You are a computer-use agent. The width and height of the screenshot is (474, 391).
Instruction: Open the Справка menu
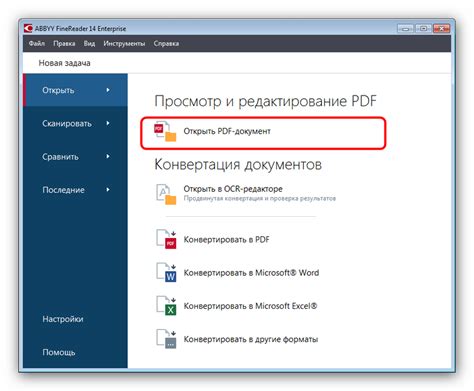tap(166, 44)
